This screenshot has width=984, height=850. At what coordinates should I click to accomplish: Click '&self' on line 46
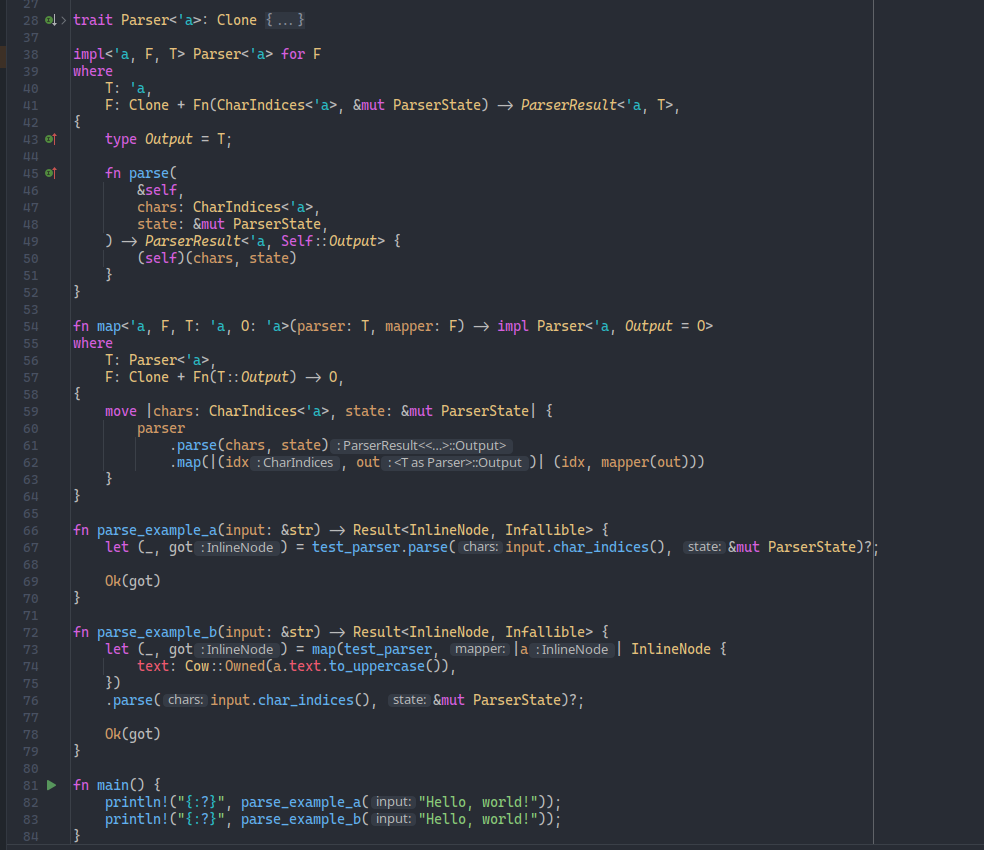[x=157, y=190]
